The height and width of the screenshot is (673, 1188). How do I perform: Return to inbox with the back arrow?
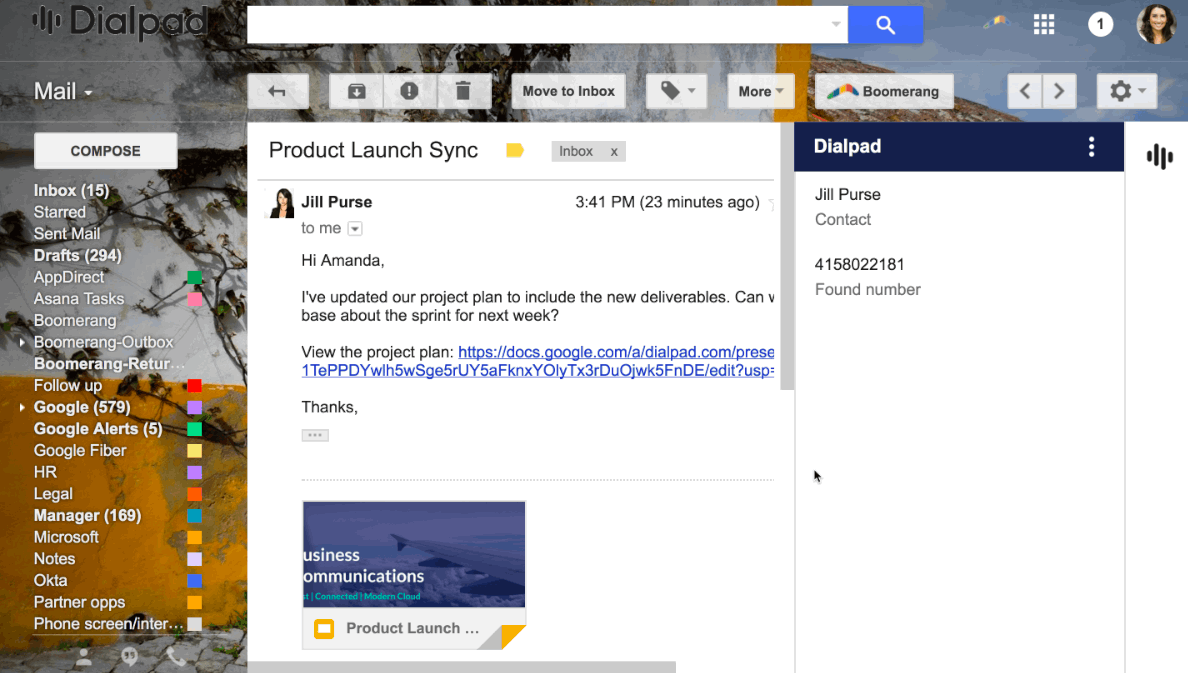coord(278,91)
